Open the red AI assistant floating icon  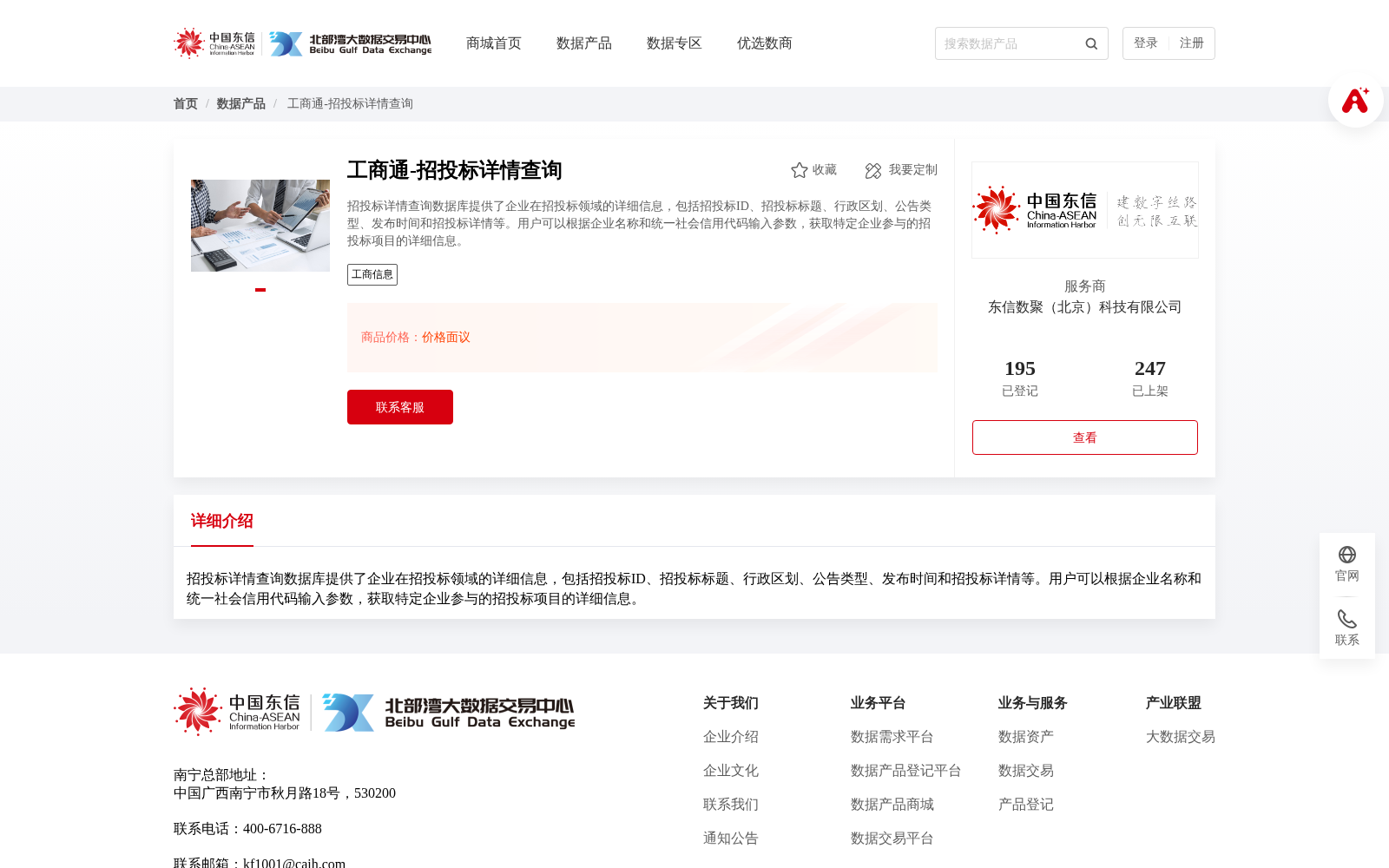(x=1355, y=100)
